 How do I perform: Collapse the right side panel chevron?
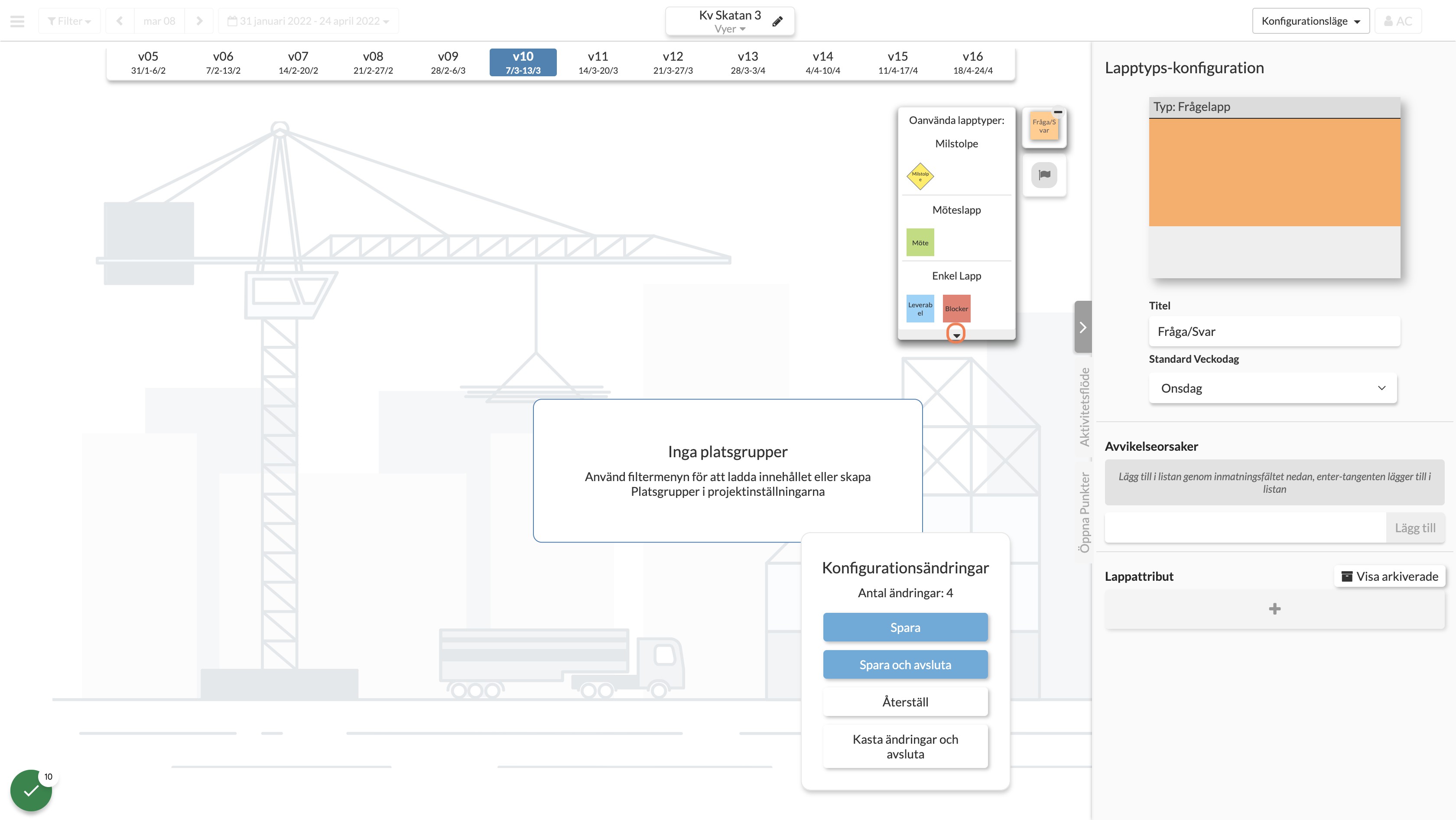click(1082, 327)
